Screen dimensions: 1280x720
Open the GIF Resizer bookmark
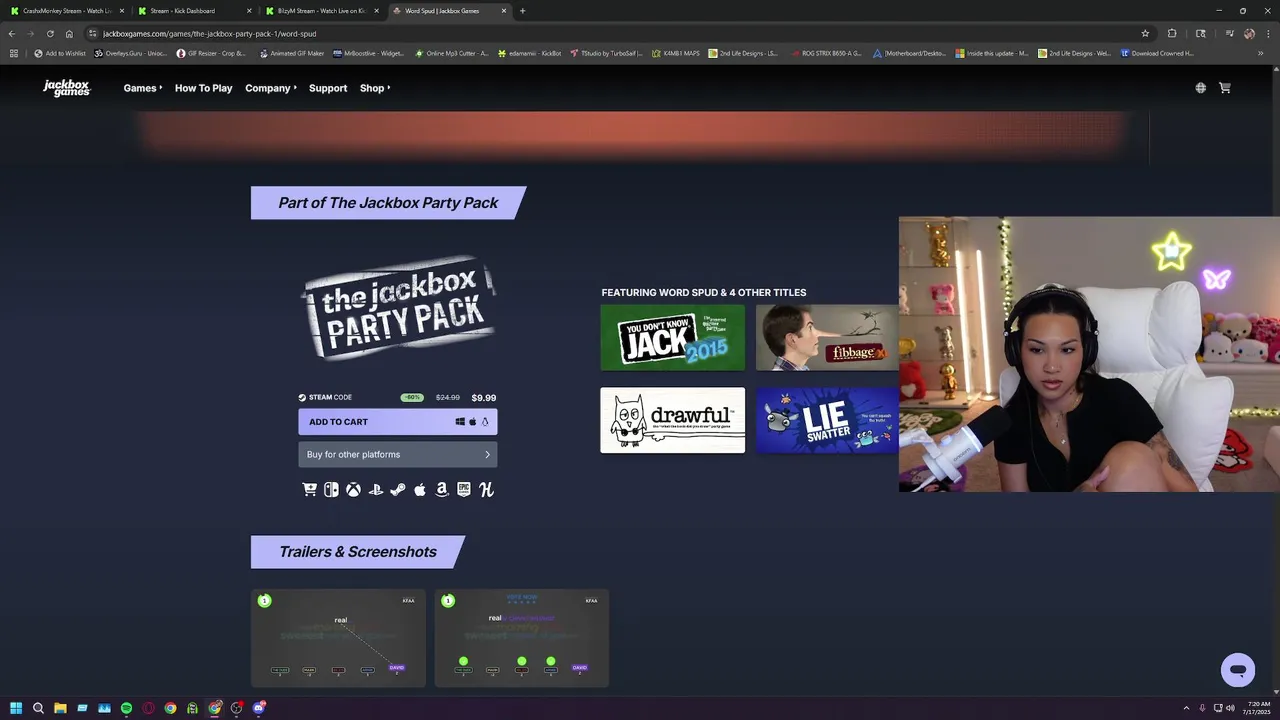tap(211, 53)
